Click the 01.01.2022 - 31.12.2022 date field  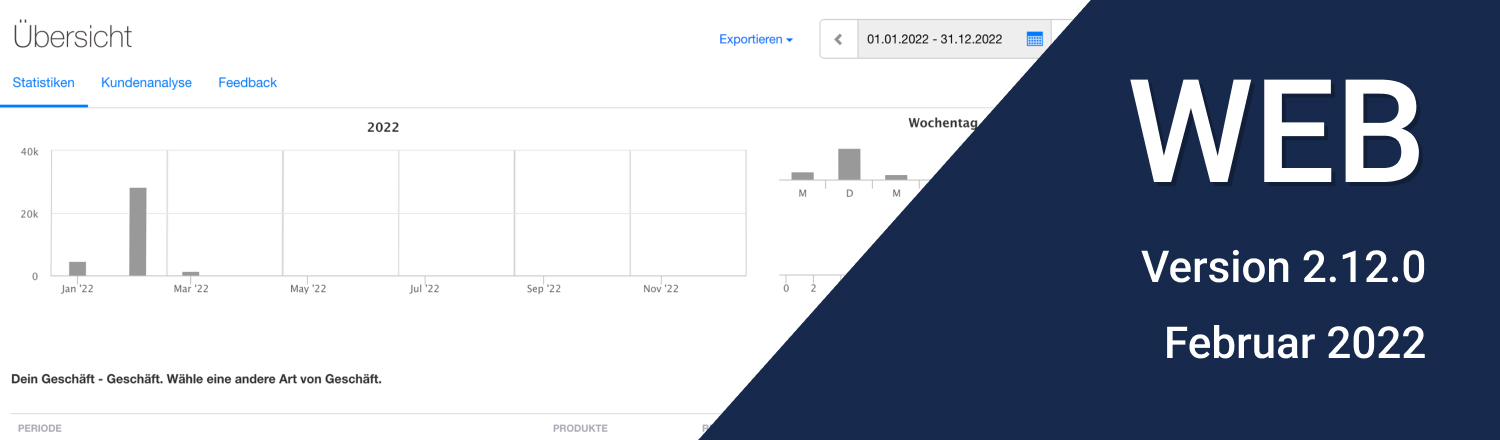tap(934, 40)
